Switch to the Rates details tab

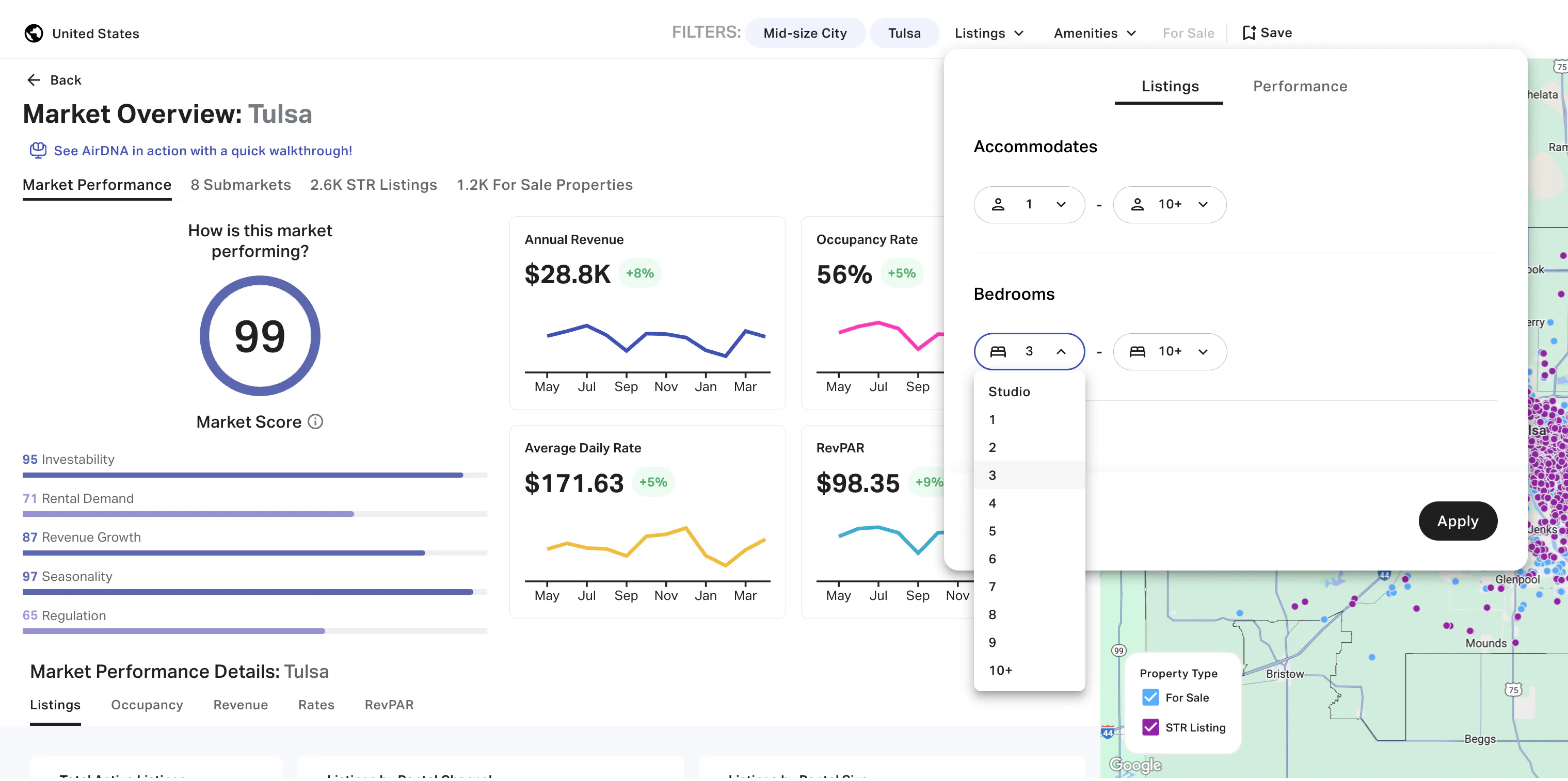tap(316, 706)
